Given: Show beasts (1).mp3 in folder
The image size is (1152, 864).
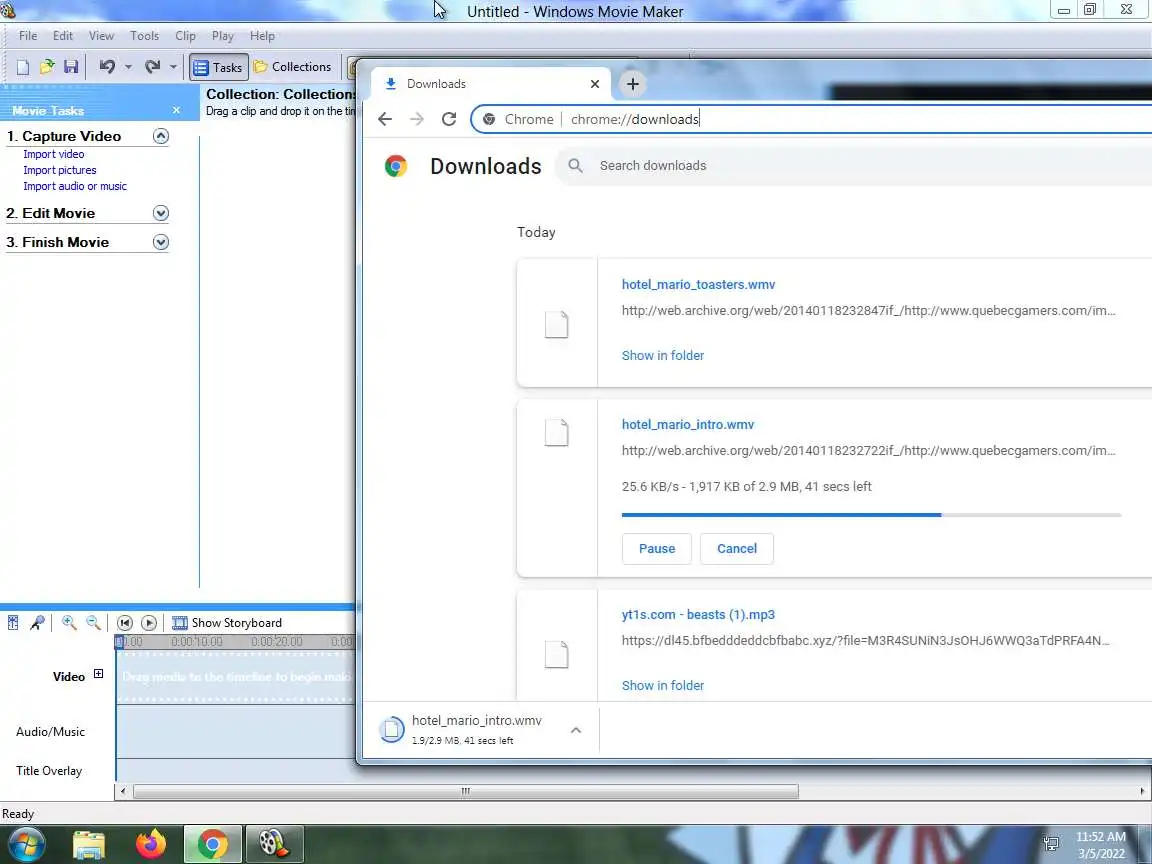Looking at the screenshot, I should click(663, 685).
